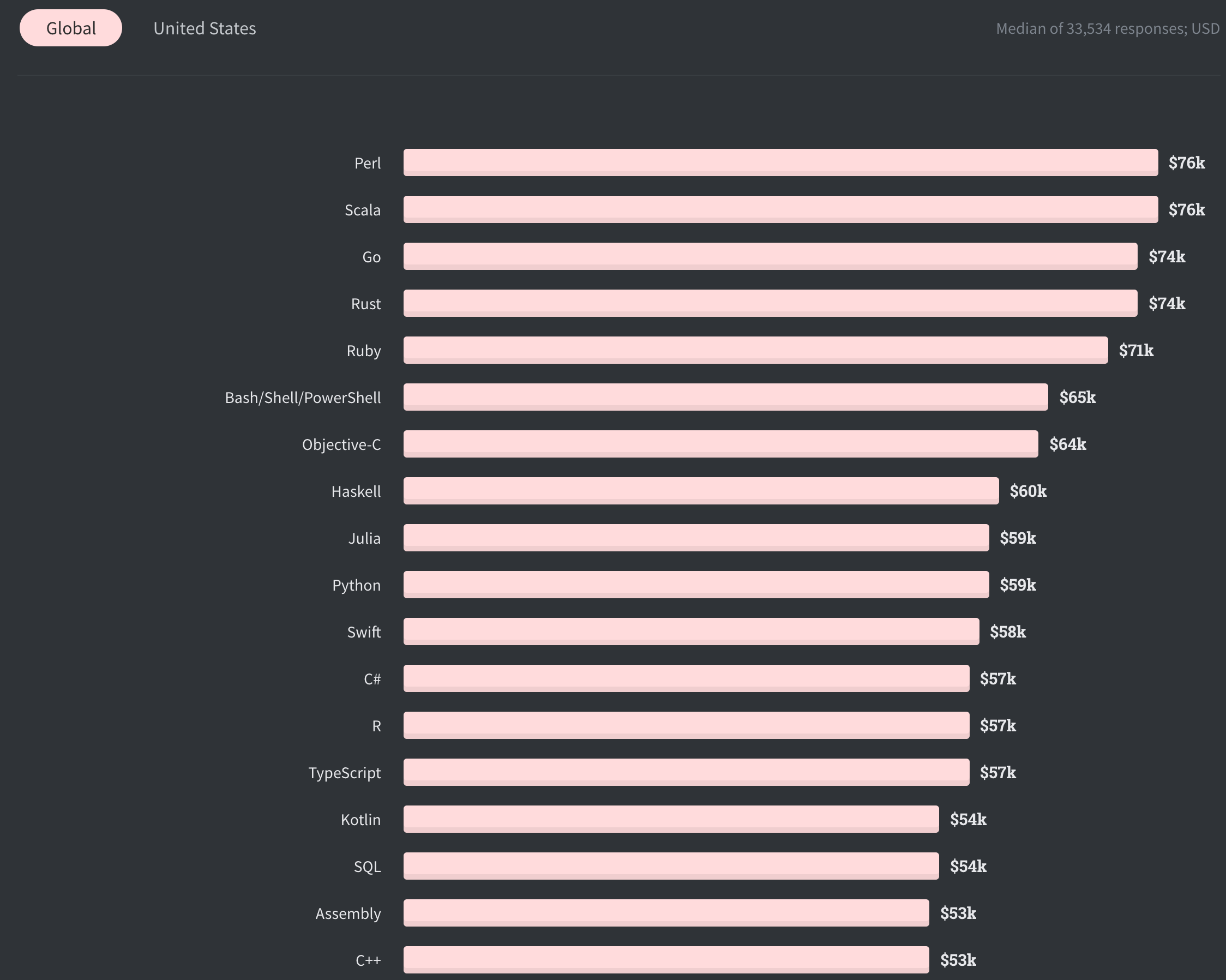This screenshot has width=1226, height=980.
Task: Select the Bash/Shell/PowerShell bar
Action: pos(725,397)
